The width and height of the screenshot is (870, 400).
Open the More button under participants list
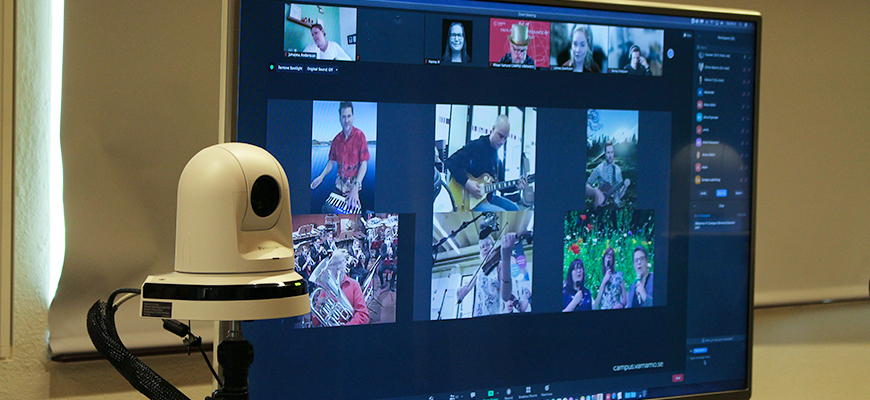(739, 193)
